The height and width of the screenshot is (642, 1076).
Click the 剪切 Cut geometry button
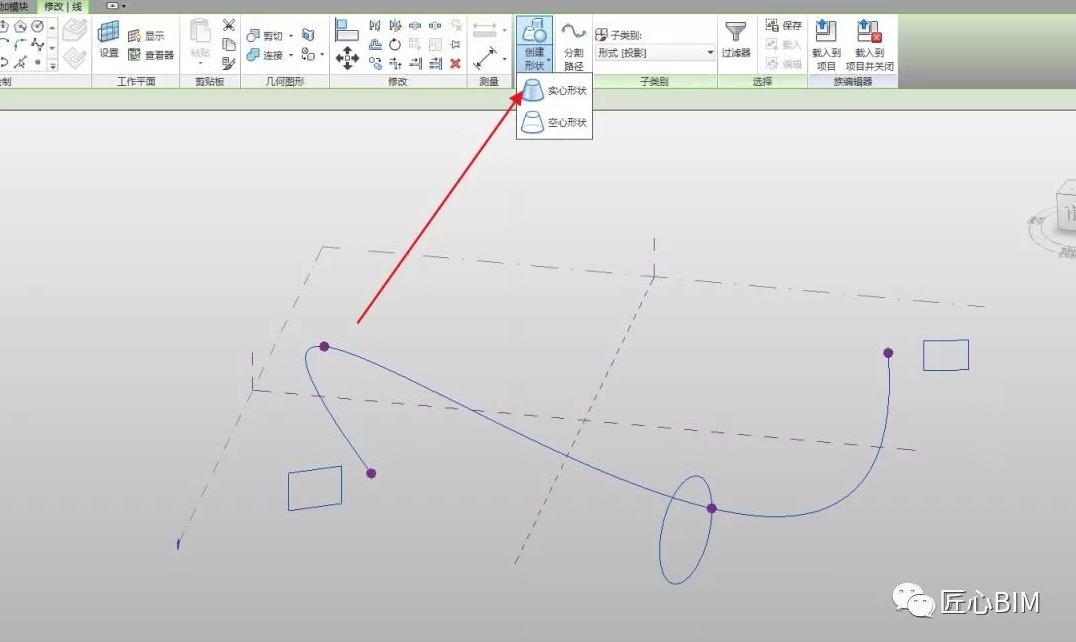265,35
